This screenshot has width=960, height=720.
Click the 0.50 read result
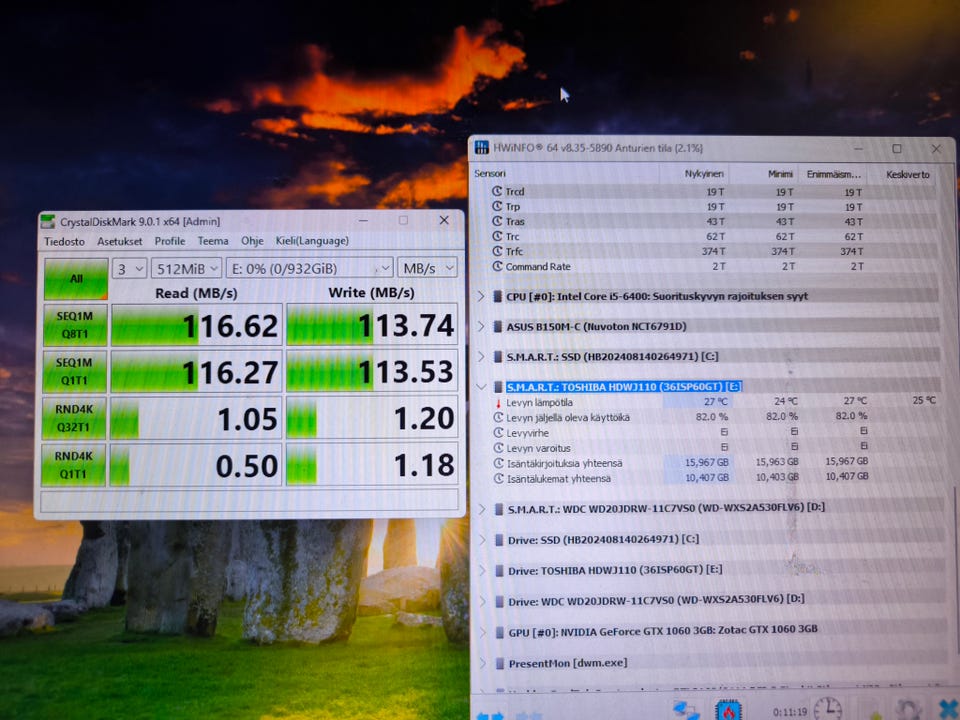pyautogui.click(x=195, y=465)
